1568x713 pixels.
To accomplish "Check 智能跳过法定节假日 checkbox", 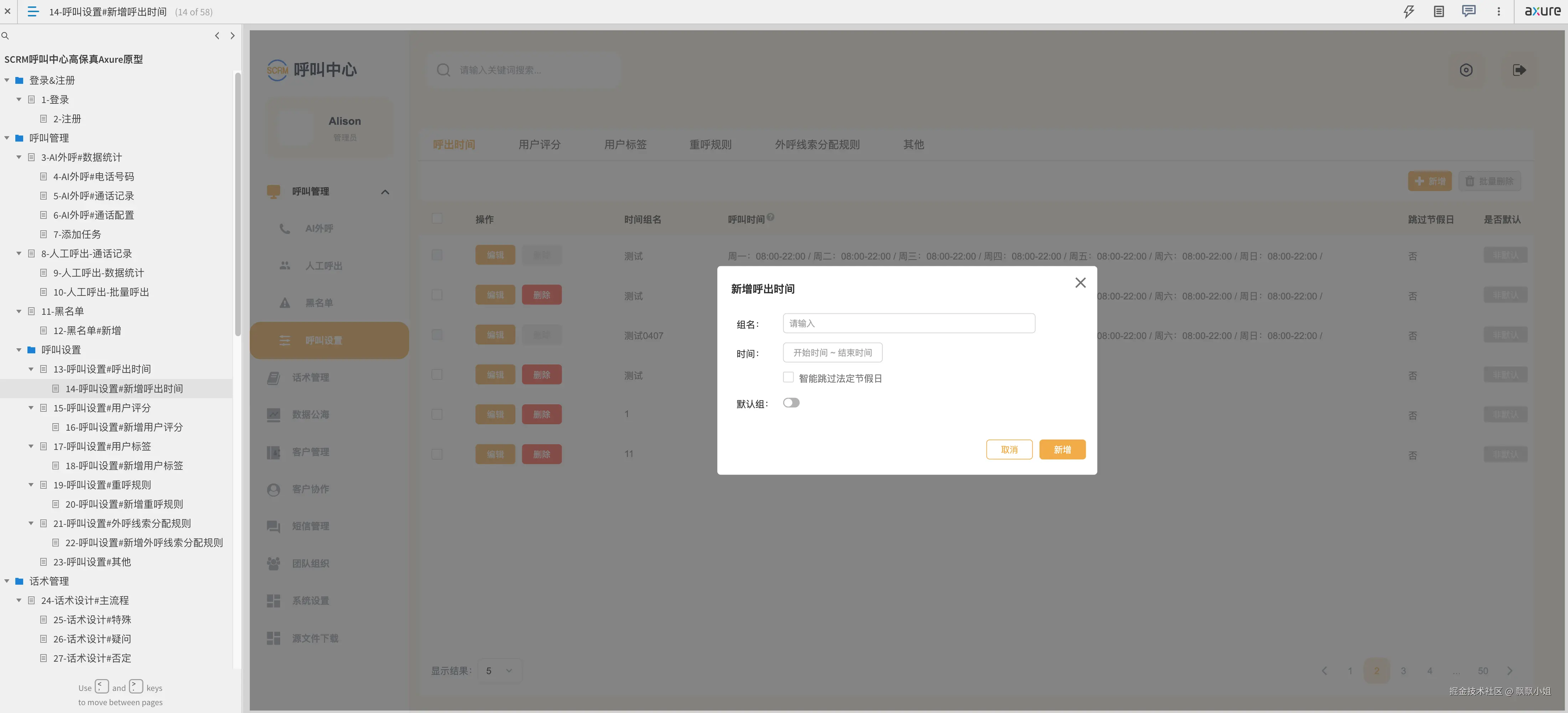I will coord(788,378).
